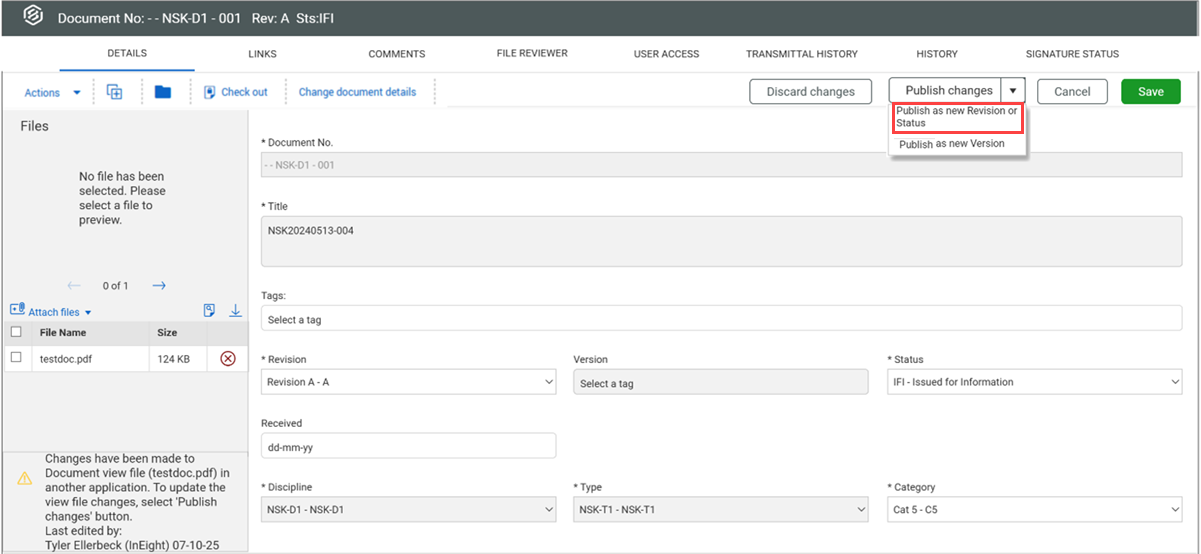This screenshot has height=554, width=1201.
Task: Click the Change document details link
Action: click(x=357, y=92)
